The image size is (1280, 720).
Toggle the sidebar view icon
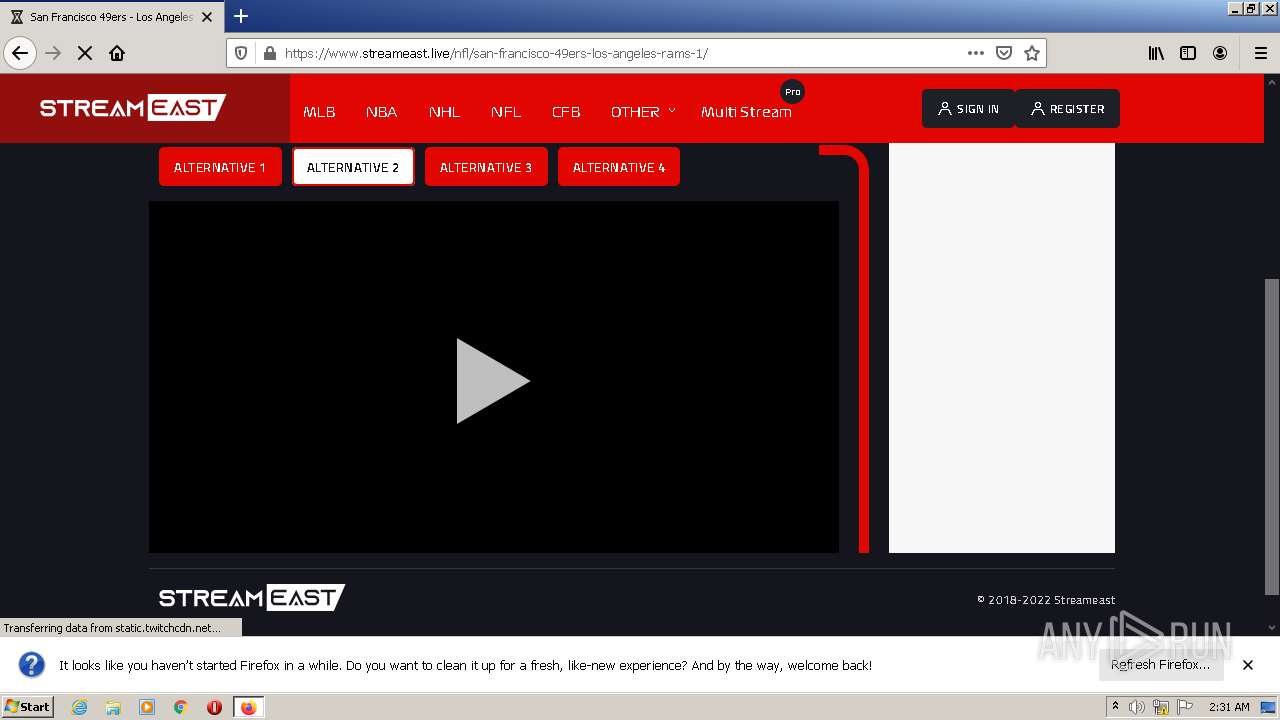[x=1188, y=53]
